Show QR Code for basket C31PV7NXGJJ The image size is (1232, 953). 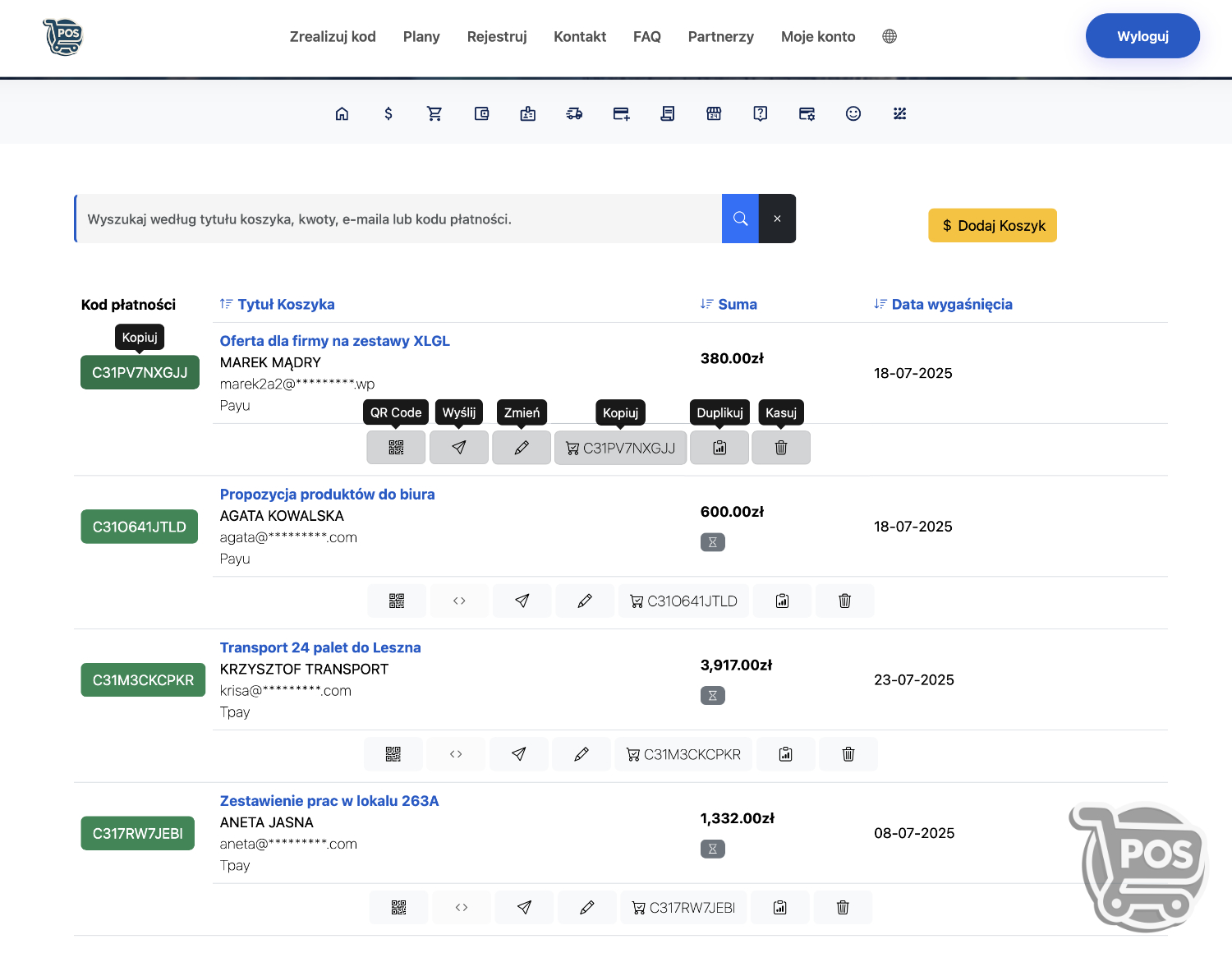[x=396, y=448]
